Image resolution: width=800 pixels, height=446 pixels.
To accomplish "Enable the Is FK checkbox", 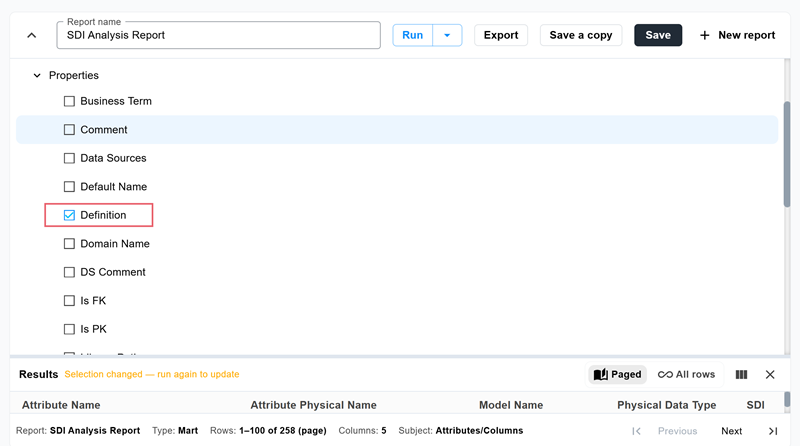I will click(x=69, y=301).
